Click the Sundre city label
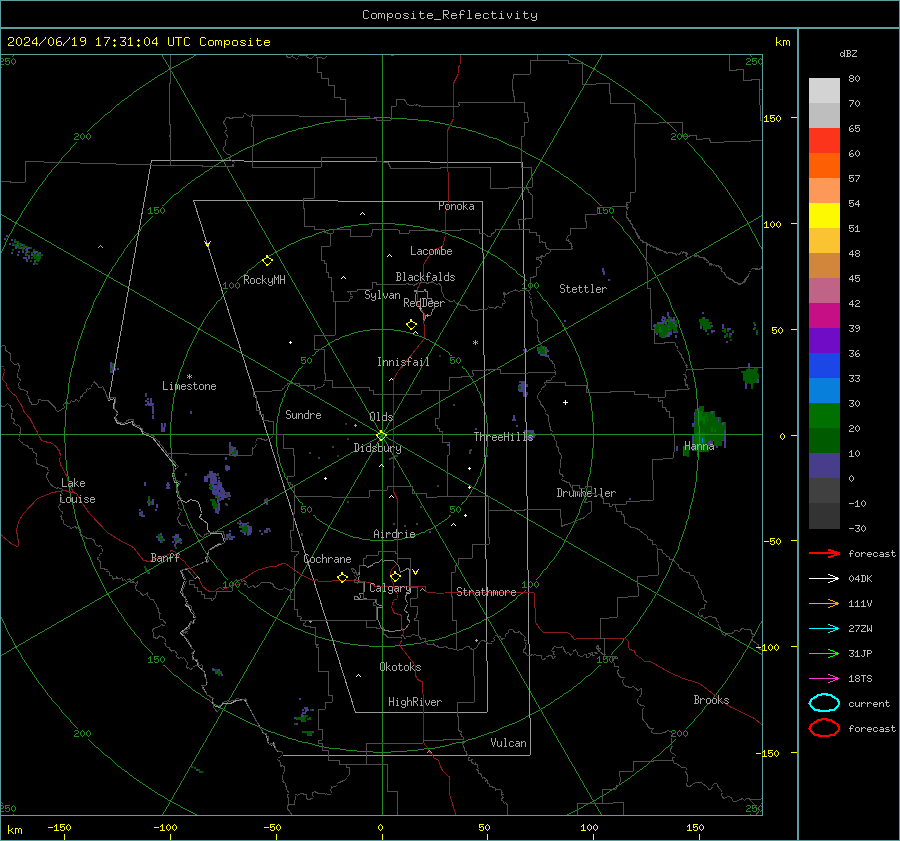This screenshot has height=841, width=900. [x=303, y=414]
